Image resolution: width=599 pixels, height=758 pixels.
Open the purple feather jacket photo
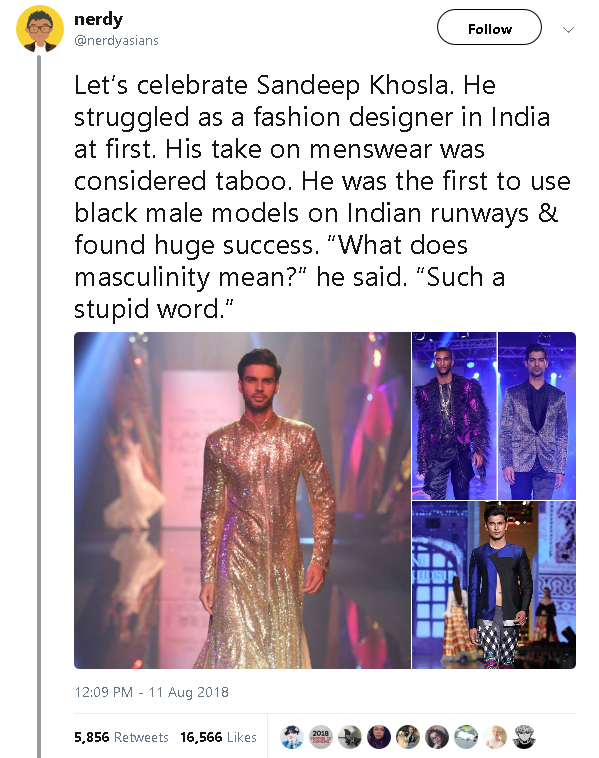pos(454,416)
